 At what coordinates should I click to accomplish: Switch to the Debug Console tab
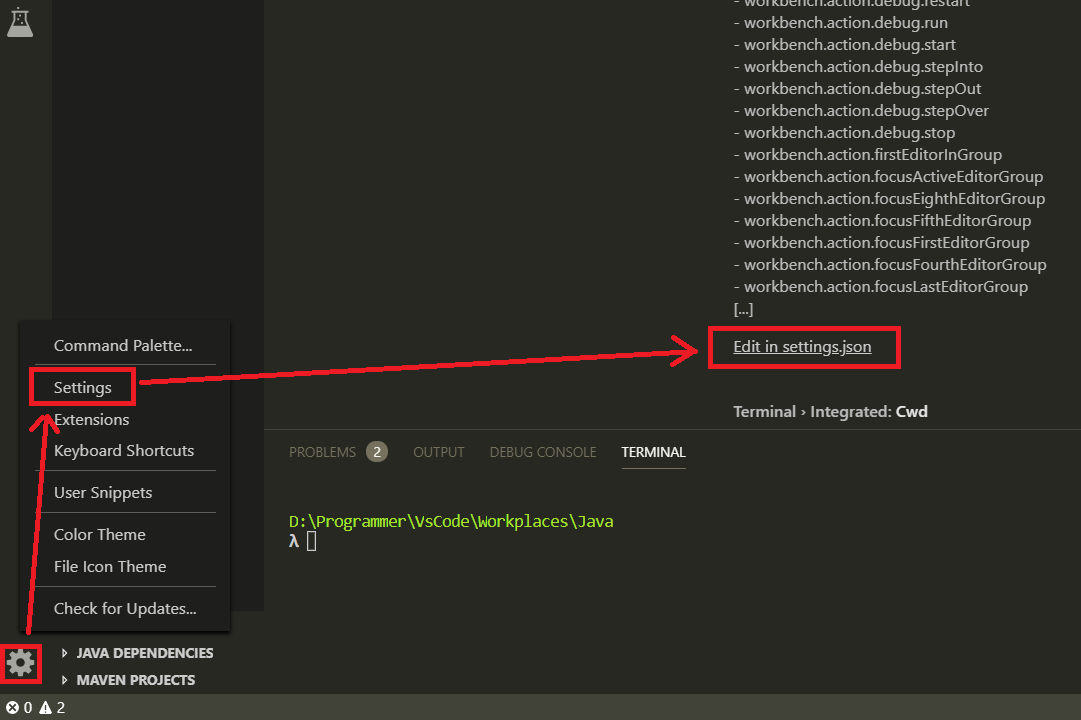[x=543, y=451]
